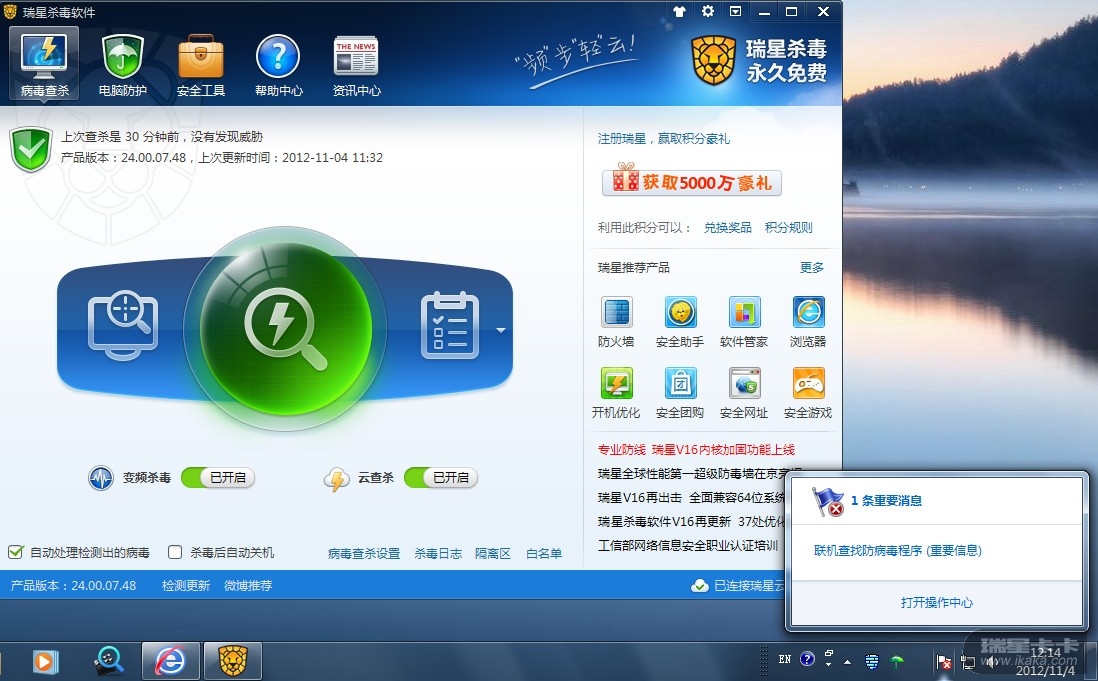
Task: Show hidden tray icons arrow
Action: coord(847,661)
